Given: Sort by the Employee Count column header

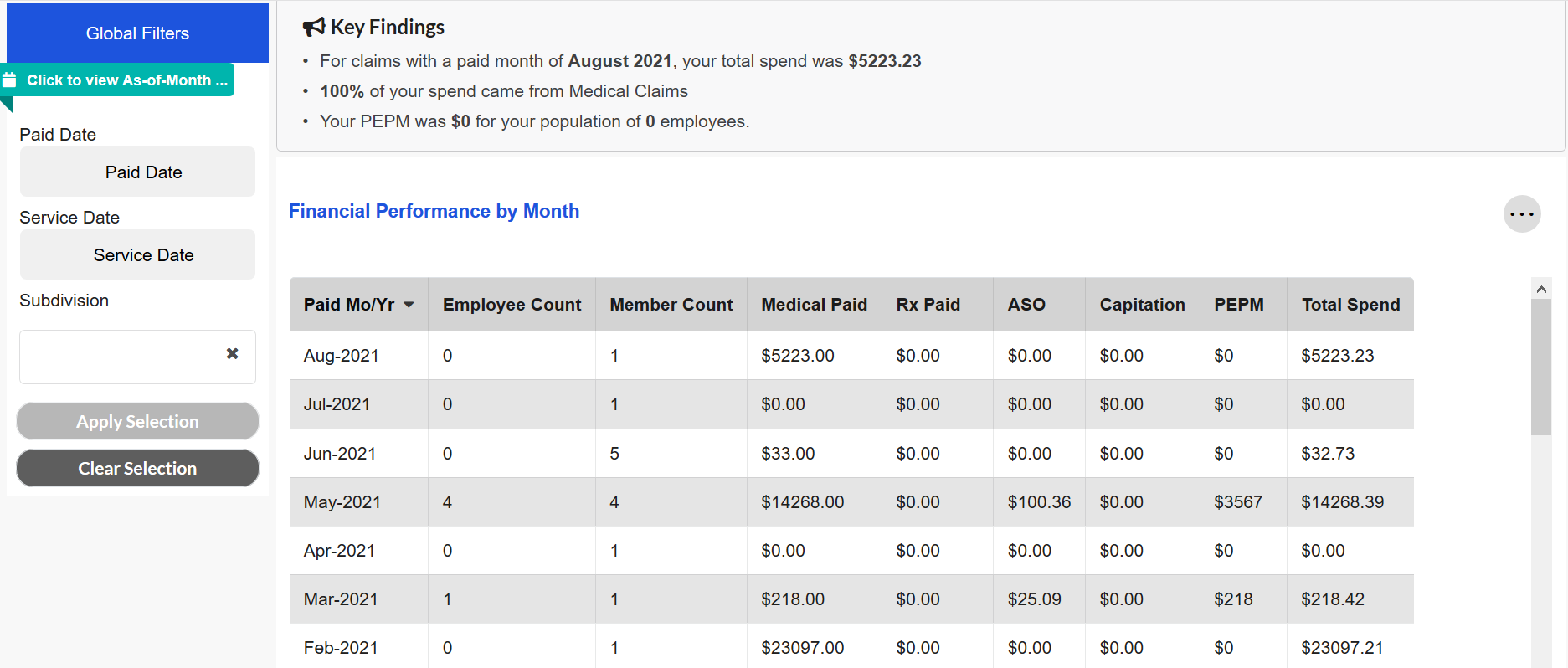Looking at the screenshot, I should (512, 305).
